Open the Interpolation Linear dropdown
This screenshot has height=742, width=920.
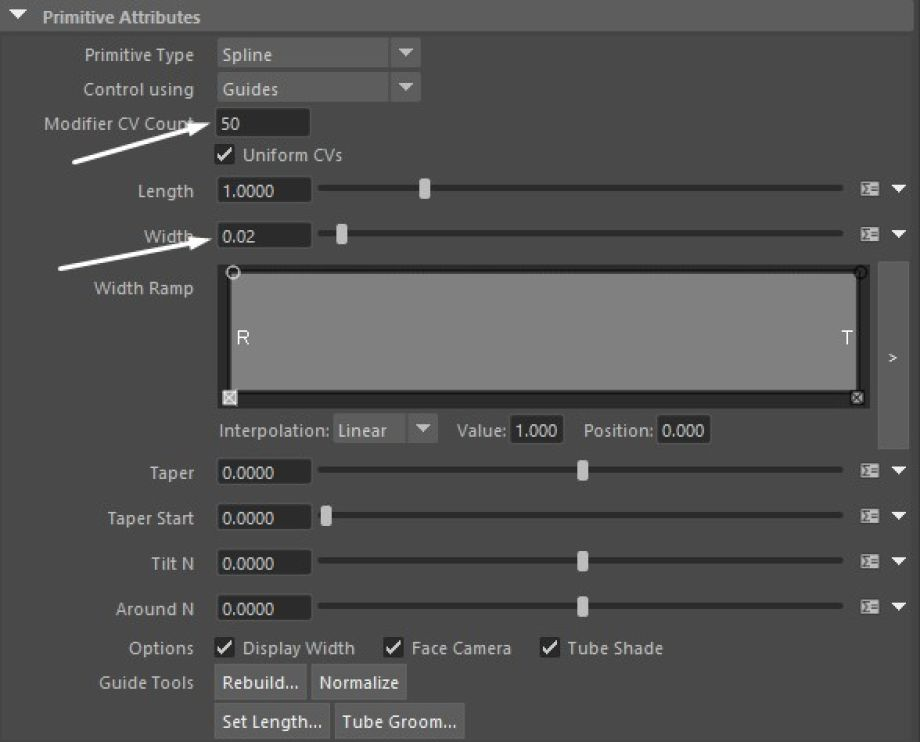tap(424, 430)
